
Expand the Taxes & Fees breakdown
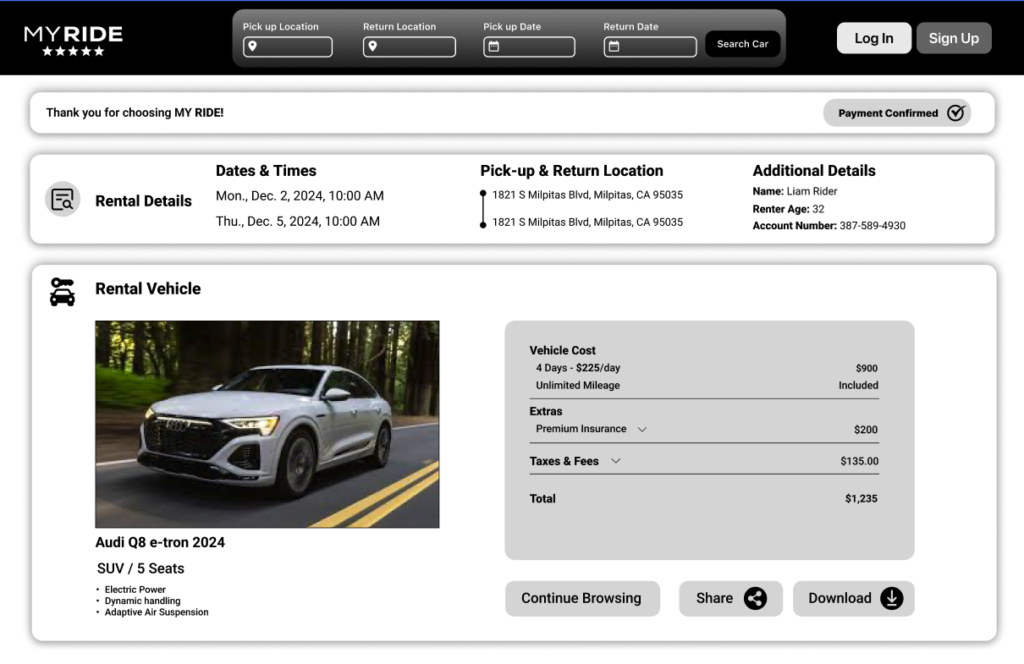[616, 461]
